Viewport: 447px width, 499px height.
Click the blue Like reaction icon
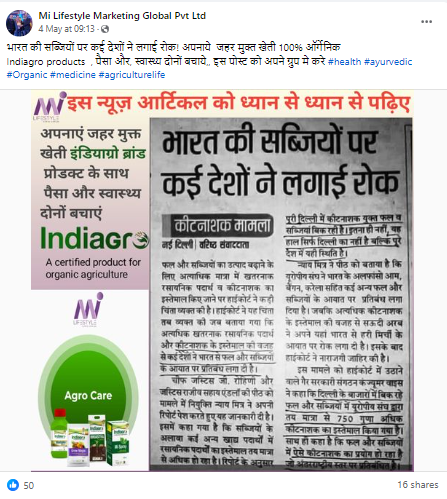13,485
